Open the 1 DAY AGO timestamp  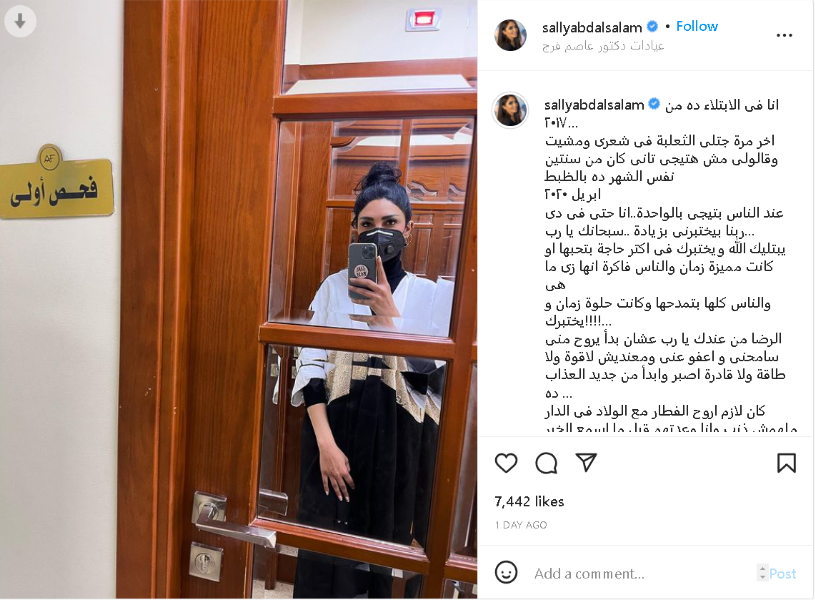click(521, 525)
